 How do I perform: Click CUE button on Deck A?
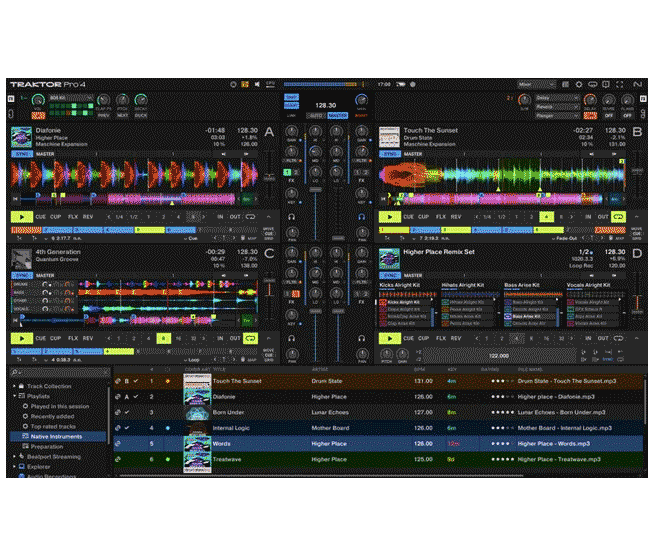click(41, 217)
